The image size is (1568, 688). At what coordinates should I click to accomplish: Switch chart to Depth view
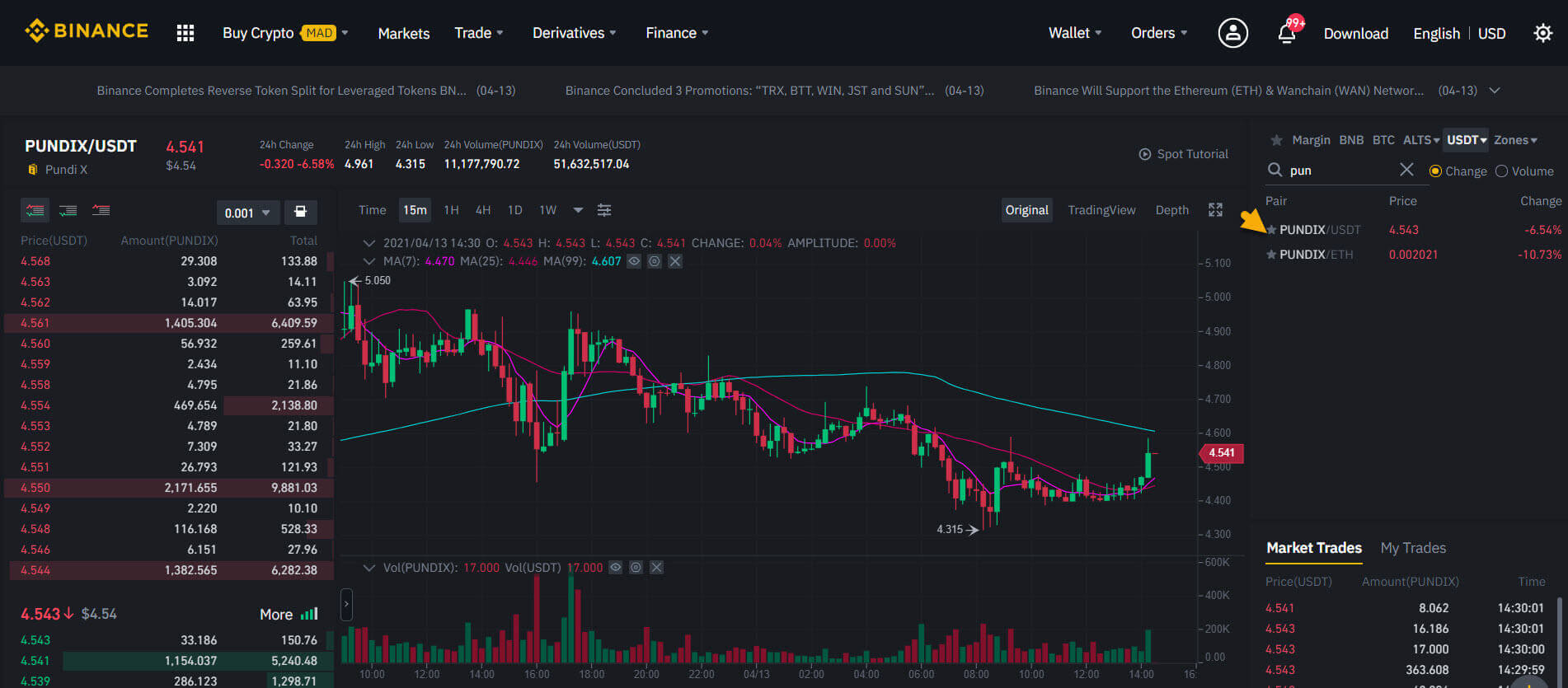[1172, 210]
